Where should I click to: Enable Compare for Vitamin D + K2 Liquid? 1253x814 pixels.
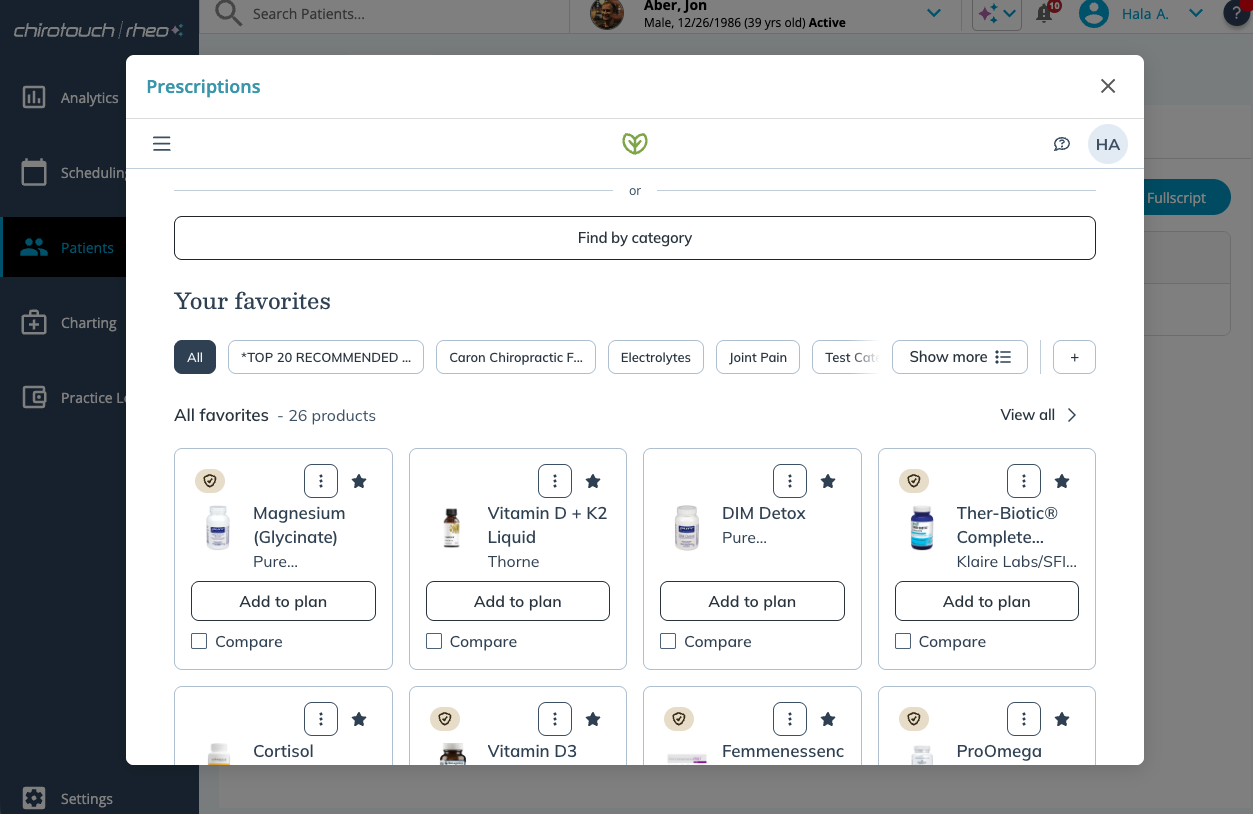pyautogui.click(x=434, y=641)
